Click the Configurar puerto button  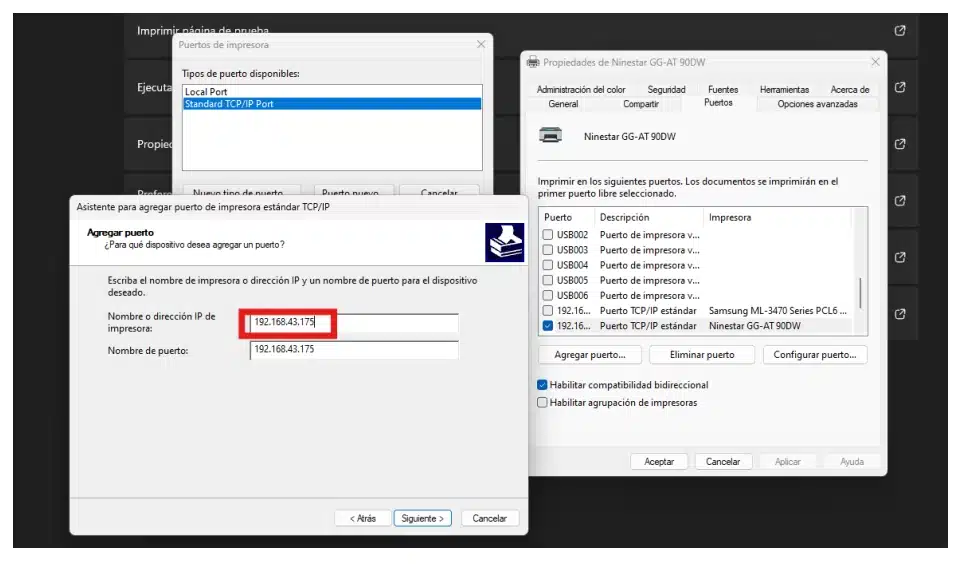(814, 355)
